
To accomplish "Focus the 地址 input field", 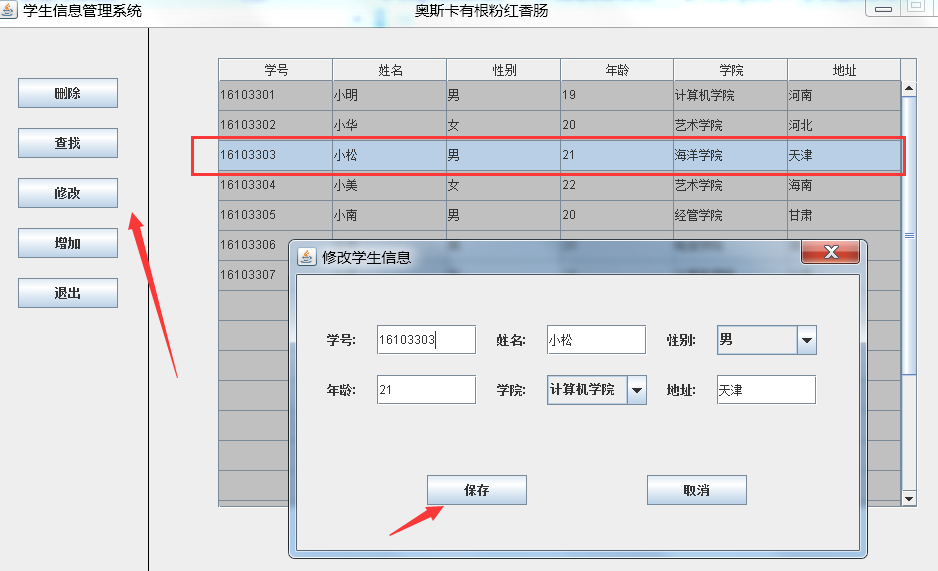I will [x=766, y=390].
